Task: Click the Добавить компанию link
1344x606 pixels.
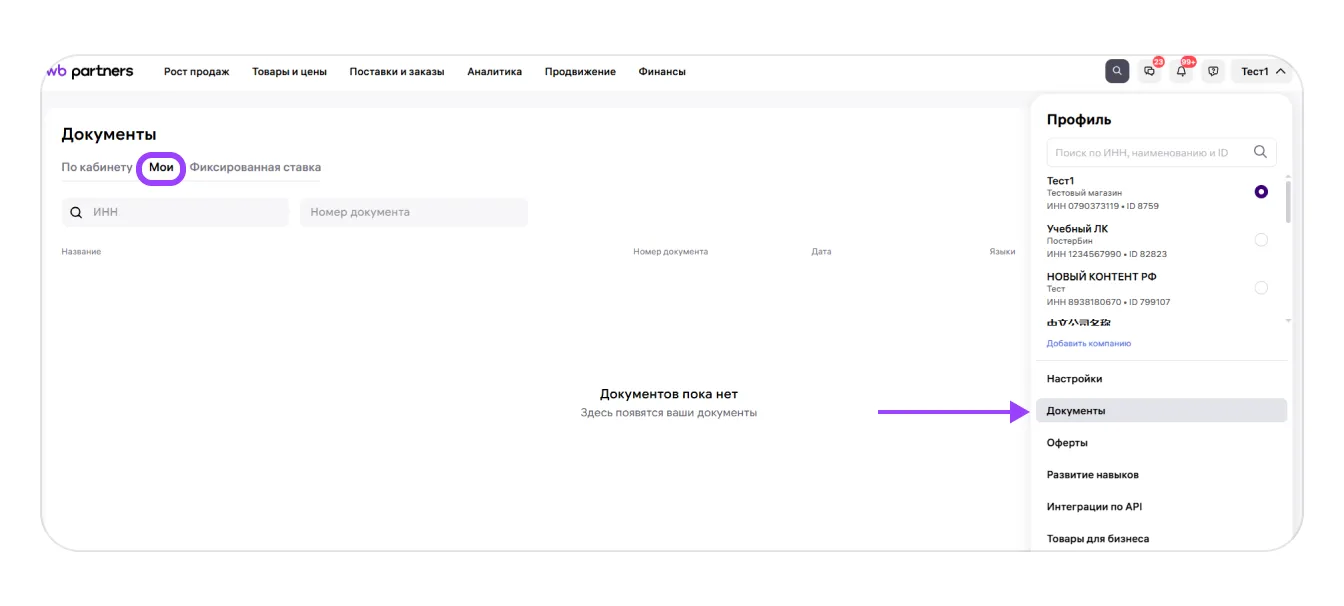Action: point(1089,343)
